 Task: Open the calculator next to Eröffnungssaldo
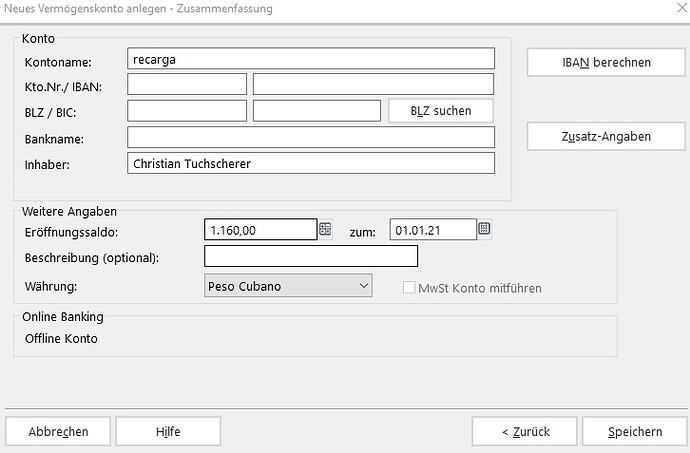[x=325, y=230]
